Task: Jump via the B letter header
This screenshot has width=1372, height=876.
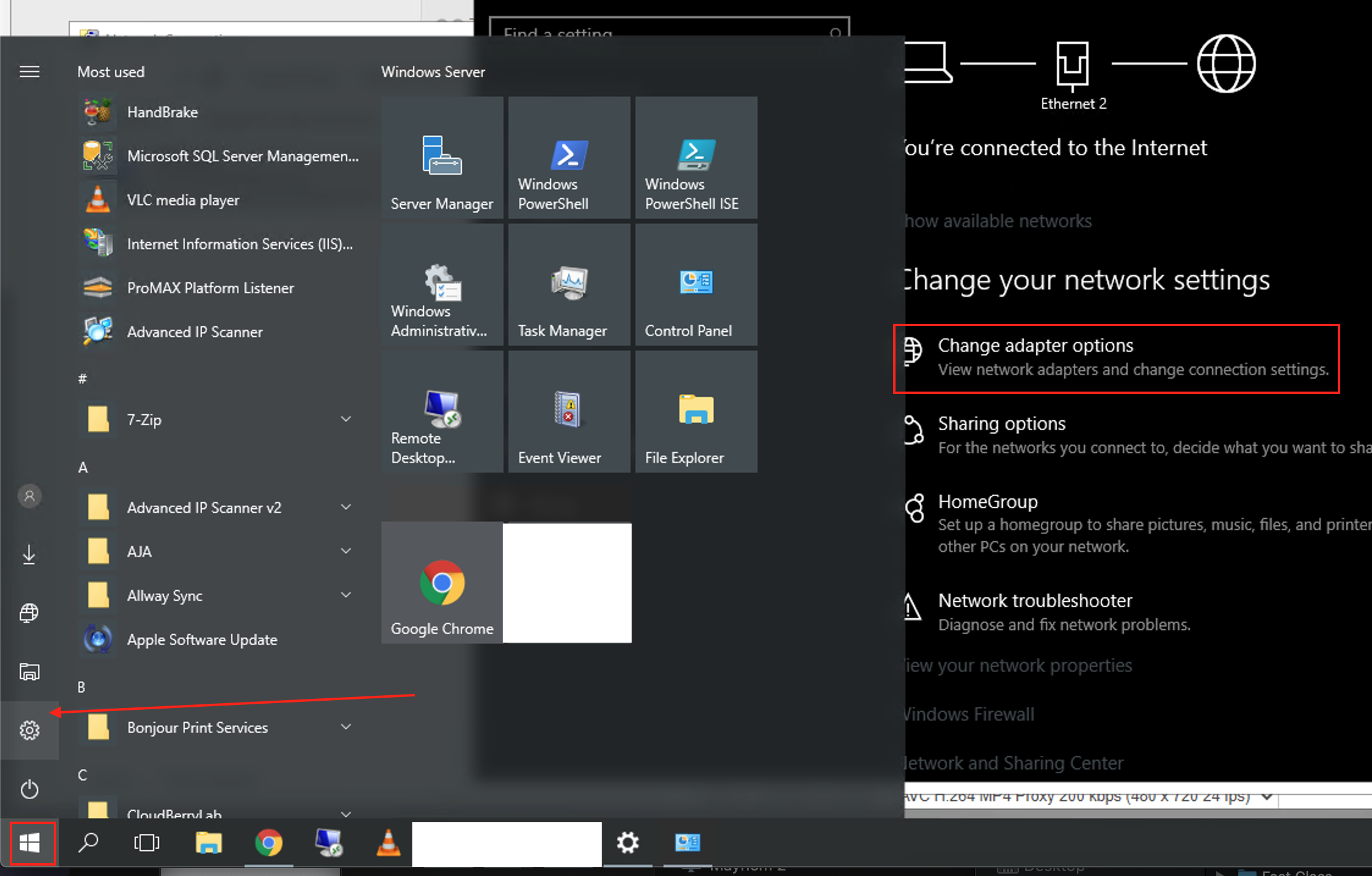Action: 81,687
